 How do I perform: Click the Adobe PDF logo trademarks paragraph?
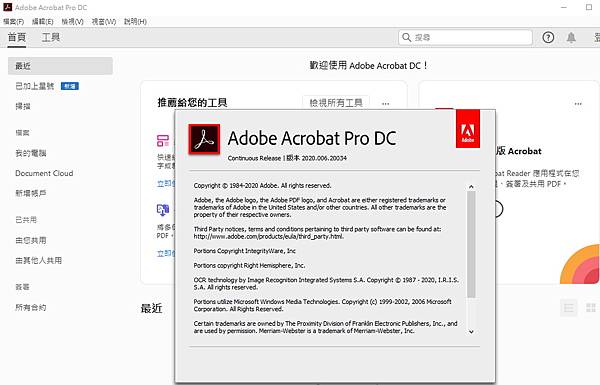point(320,207)
